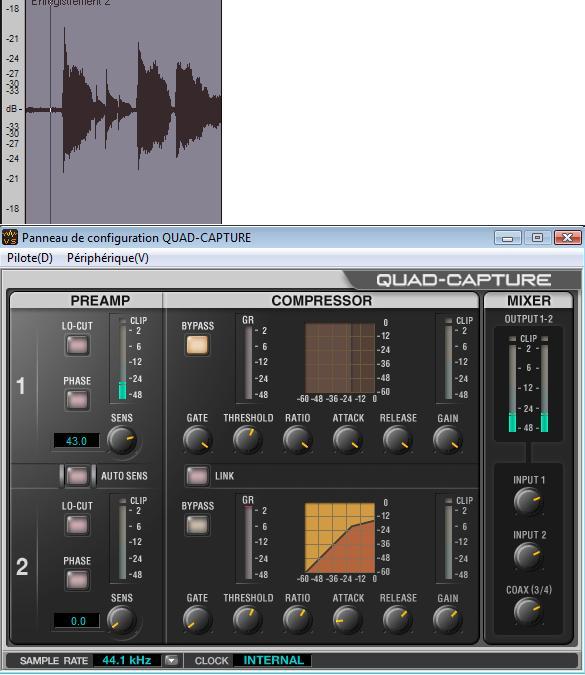Open the Périphérique(V) menu
This screenshot has height=675, width=585.
pos(108,258)
